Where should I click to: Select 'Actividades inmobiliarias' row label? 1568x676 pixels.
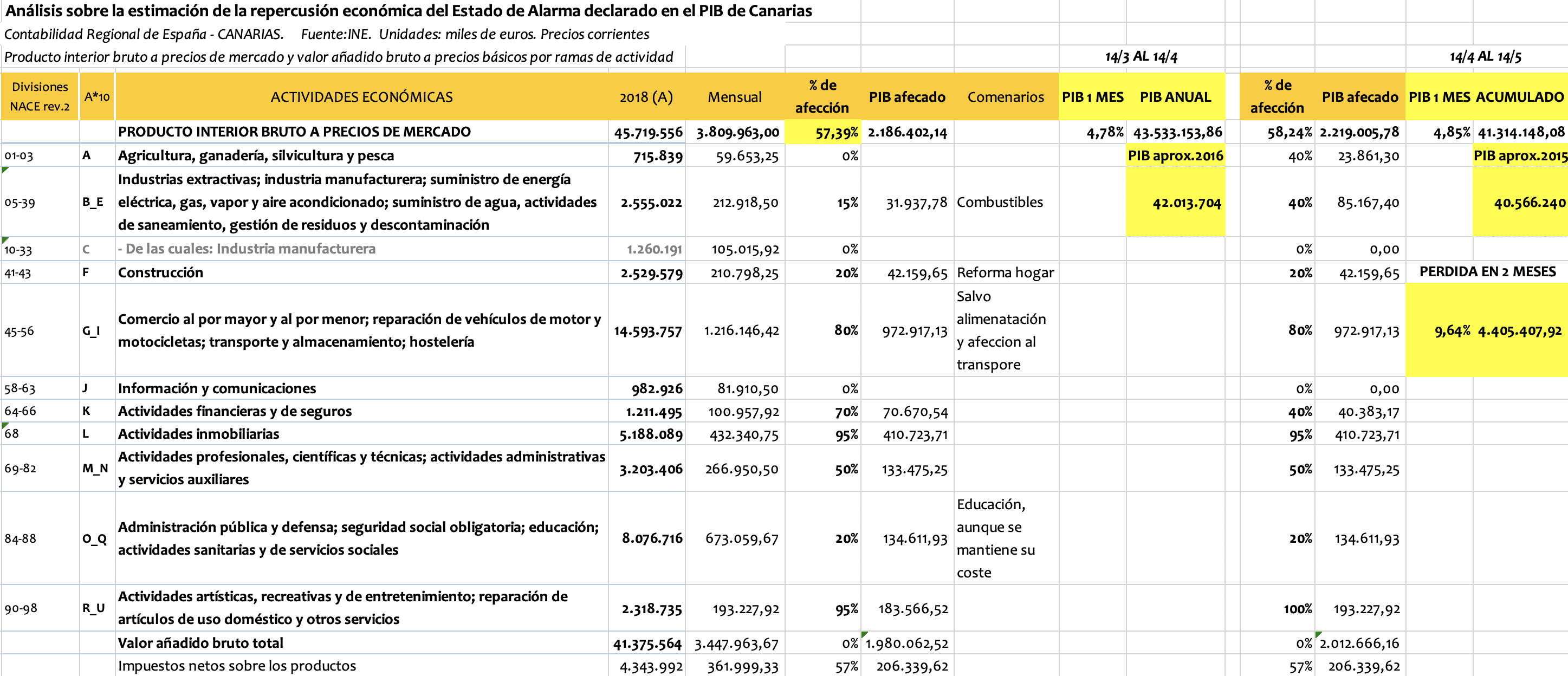[198, 434]
